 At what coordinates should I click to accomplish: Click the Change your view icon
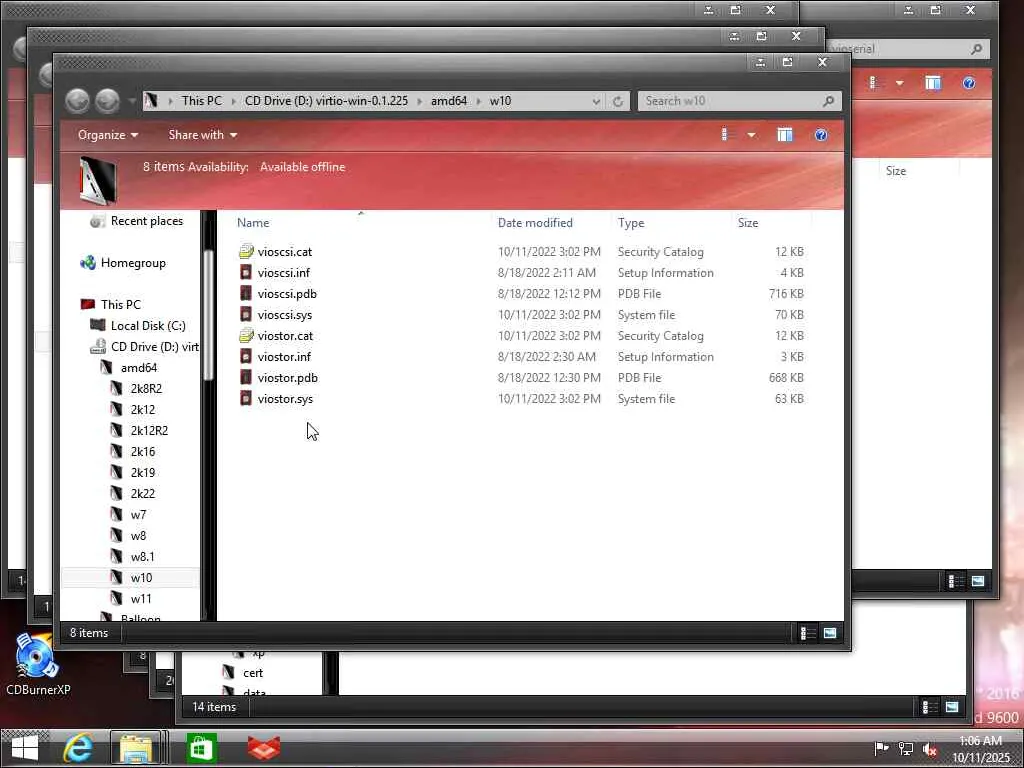725,135
